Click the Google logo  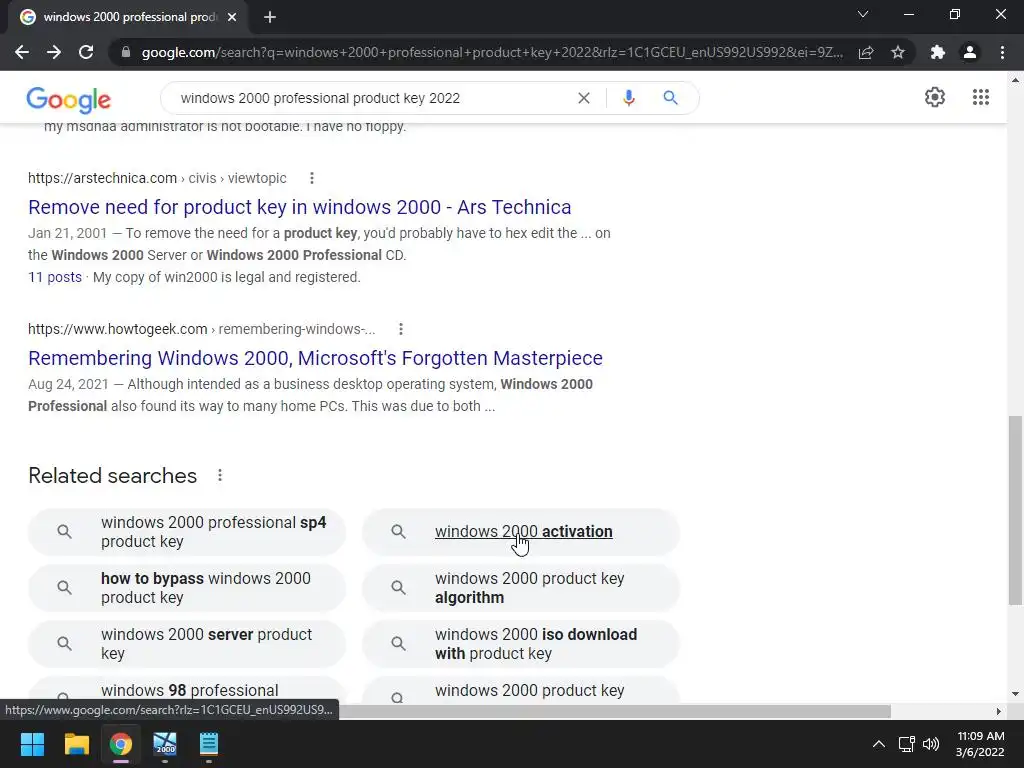pyautogui.click(x=69, y=99)
